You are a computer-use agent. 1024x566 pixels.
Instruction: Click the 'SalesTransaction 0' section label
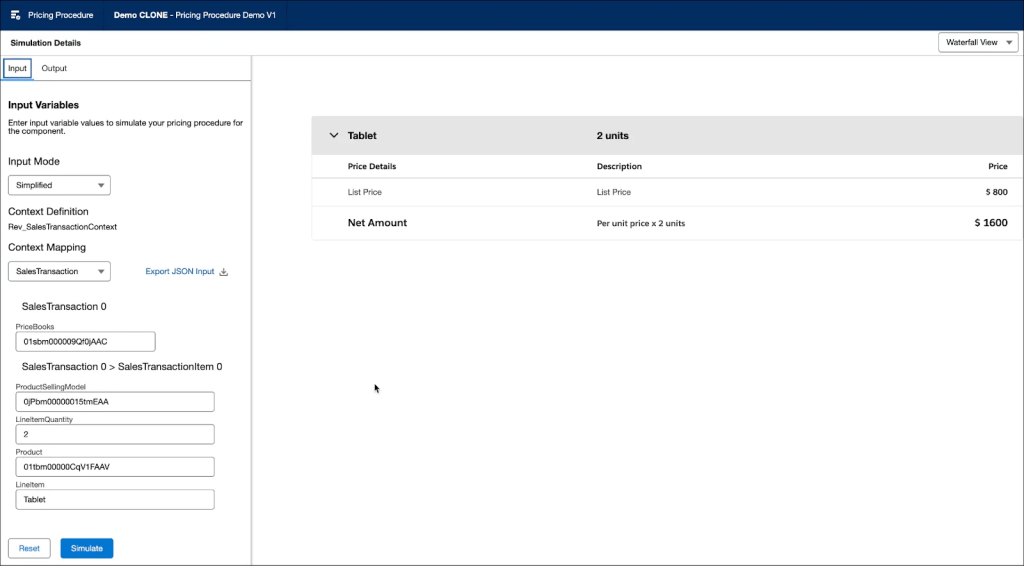(x=64, y=306)
